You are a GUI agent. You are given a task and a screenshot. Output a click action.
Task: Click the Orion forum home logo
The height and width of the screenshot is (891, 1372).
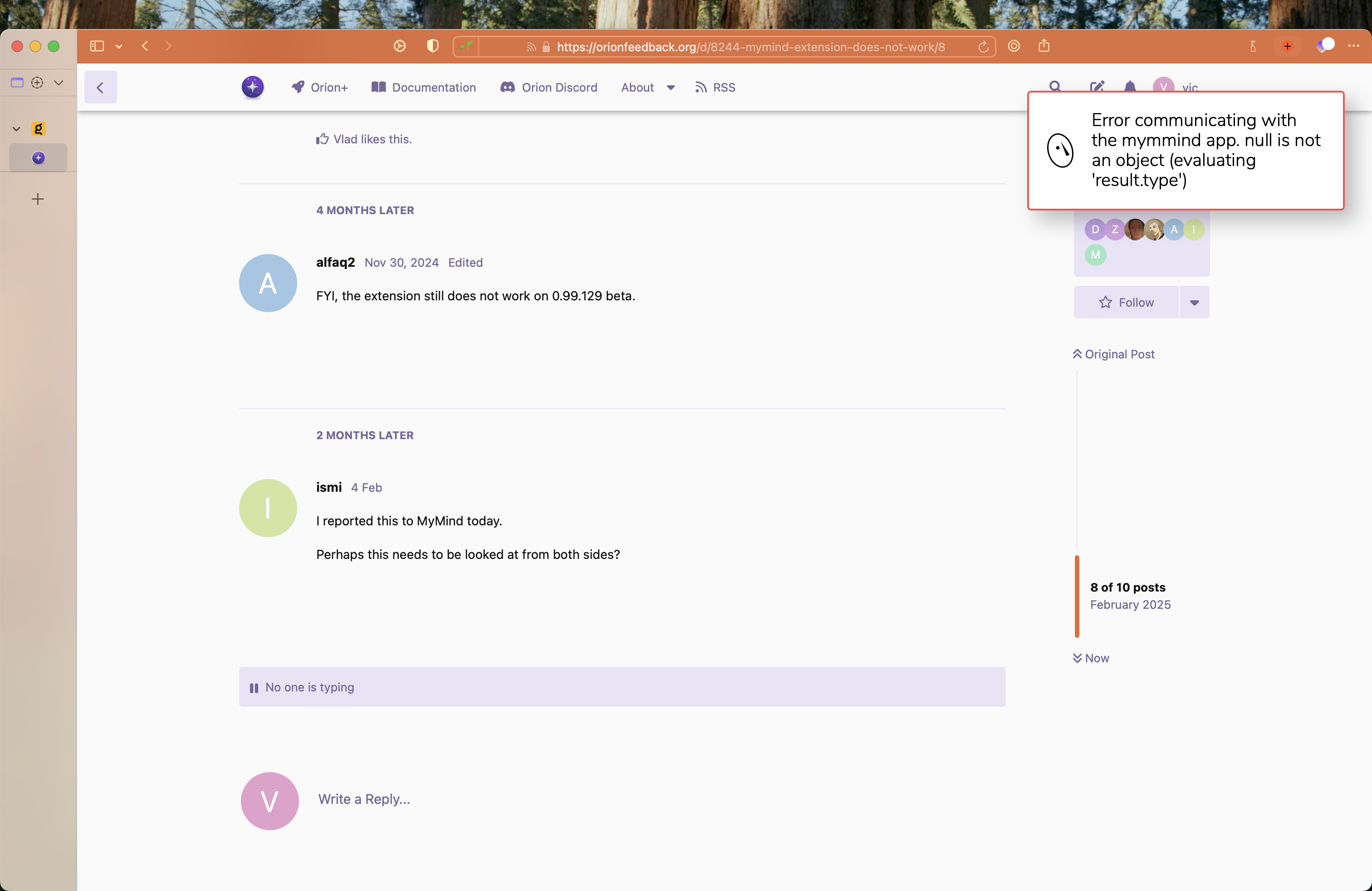pos(253,87)
